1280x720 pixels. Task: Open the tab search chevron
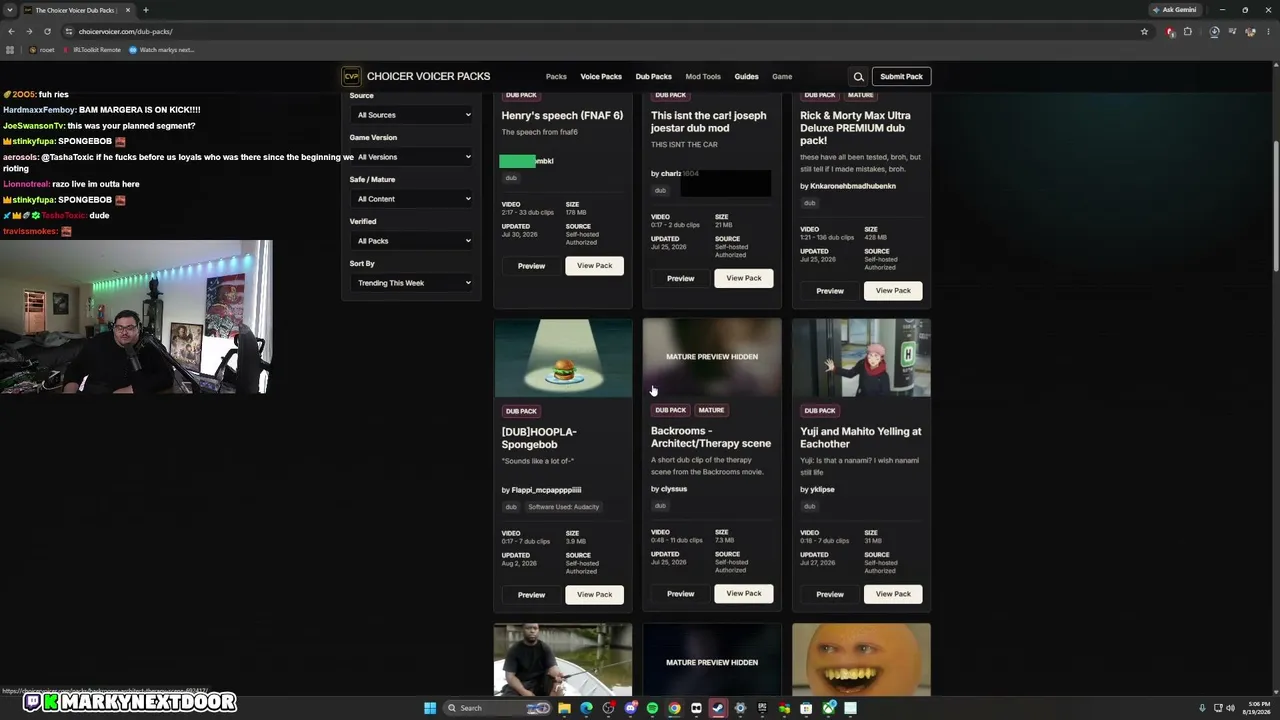[x=10, y=10]
